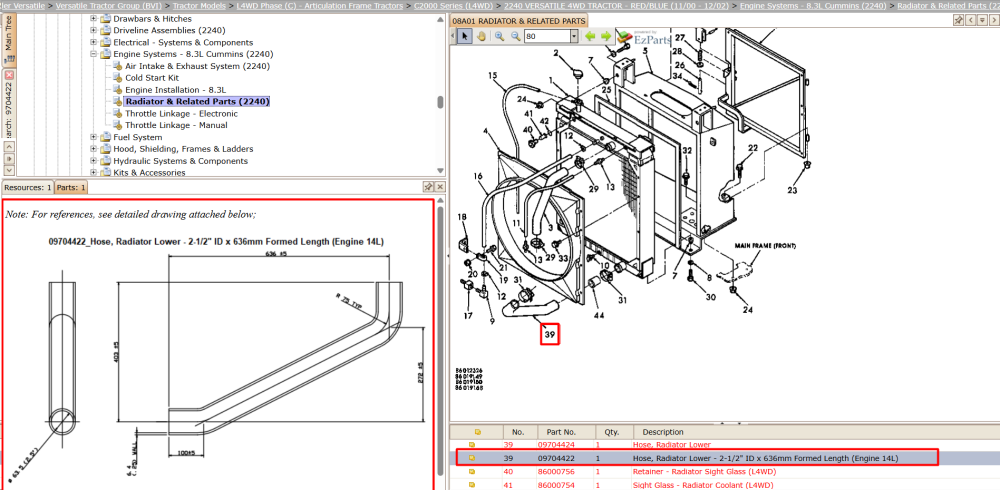Screen dimensions: 1000x490
Task: Sort parts list by No. column
Action: pos(520,432)
